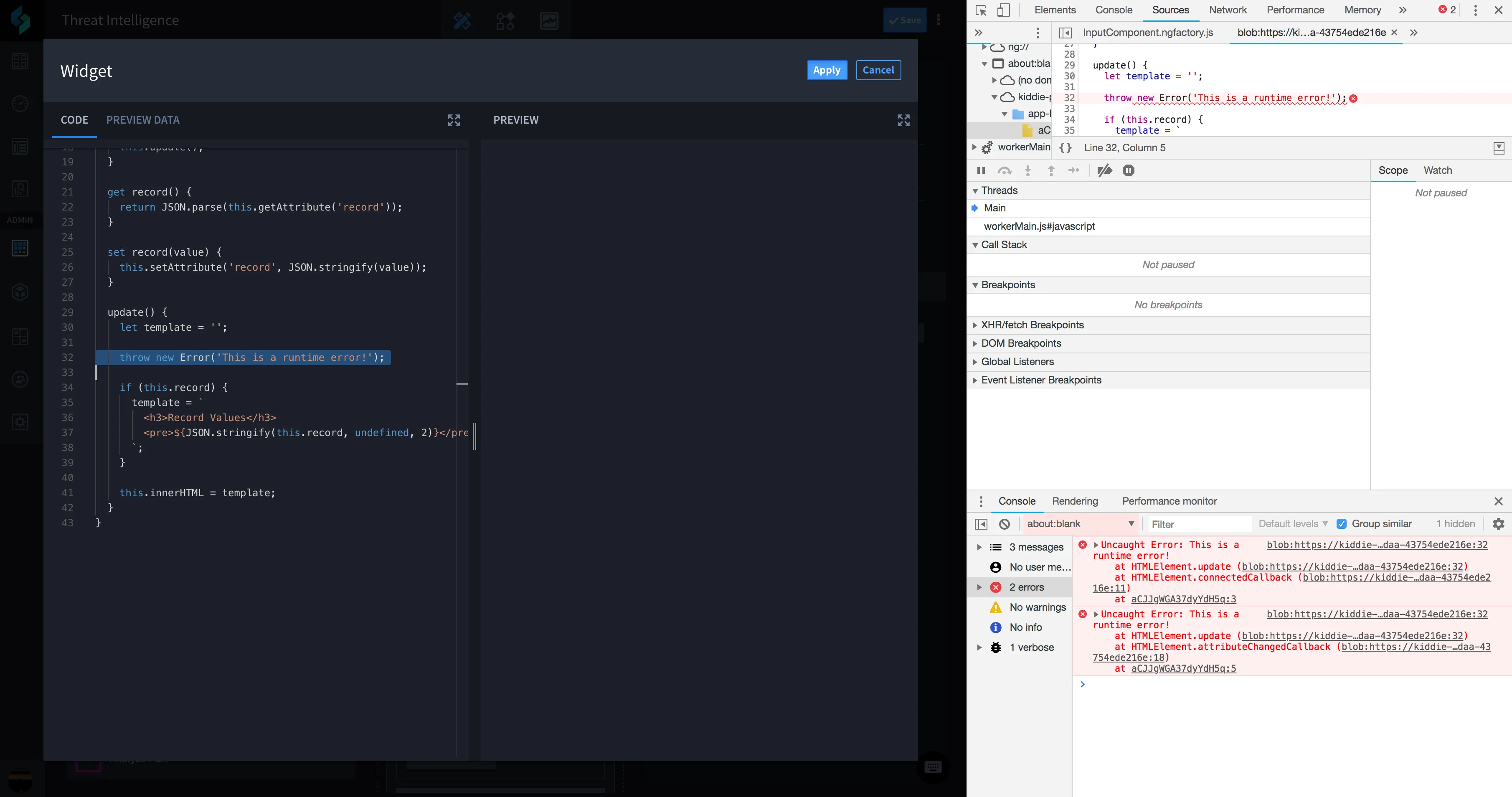Click Apply in the Widget dialog

click(827, 71)
